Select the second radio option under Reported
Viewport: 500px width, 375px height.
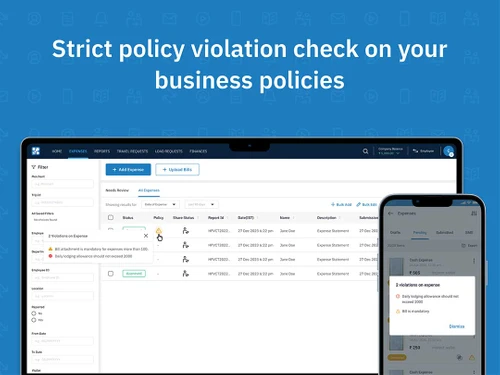[x=34, y=320]
